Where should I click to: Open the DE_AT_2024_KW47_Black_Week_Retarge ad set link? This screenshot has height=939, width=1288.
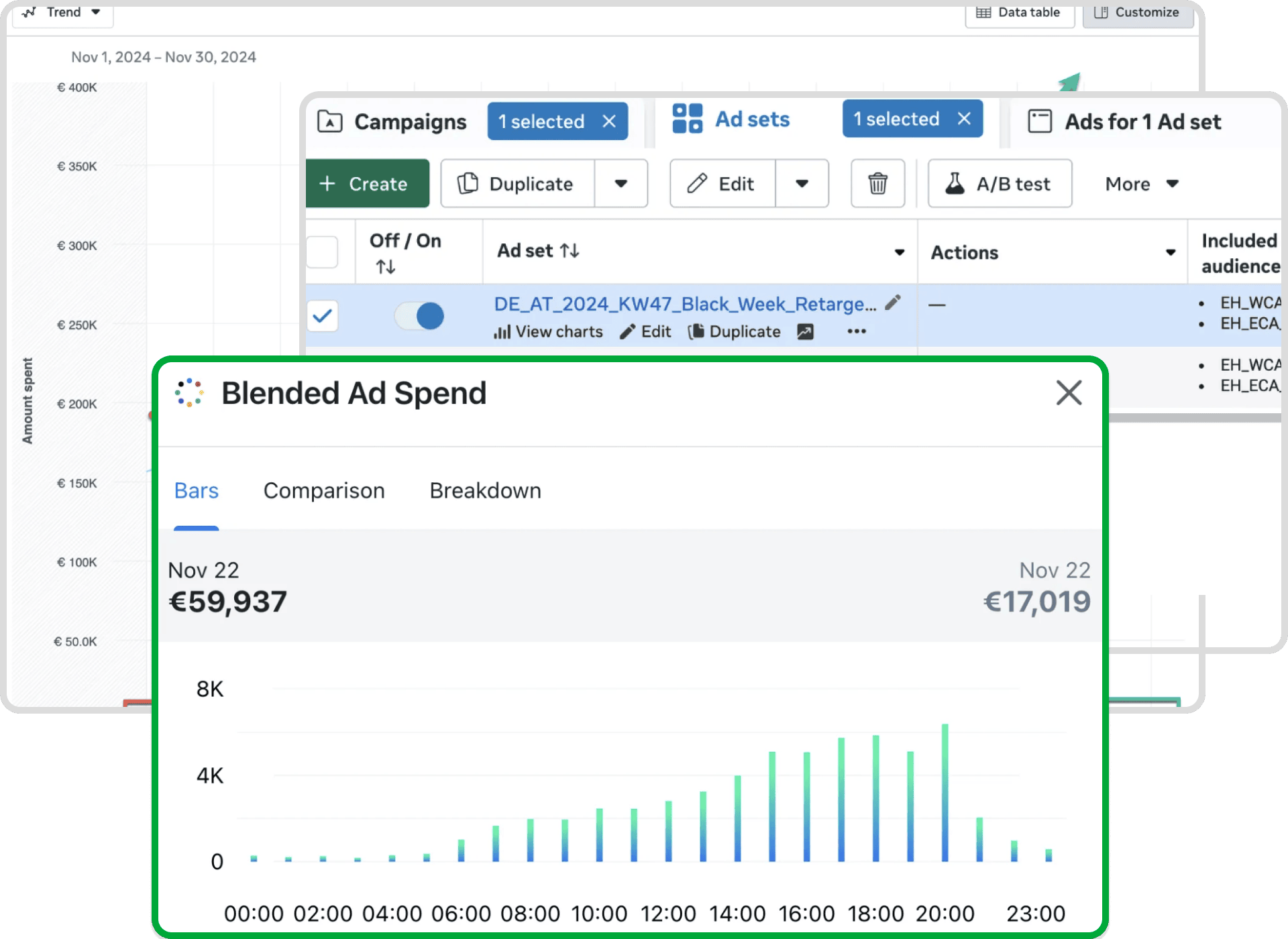click(685, 305)
